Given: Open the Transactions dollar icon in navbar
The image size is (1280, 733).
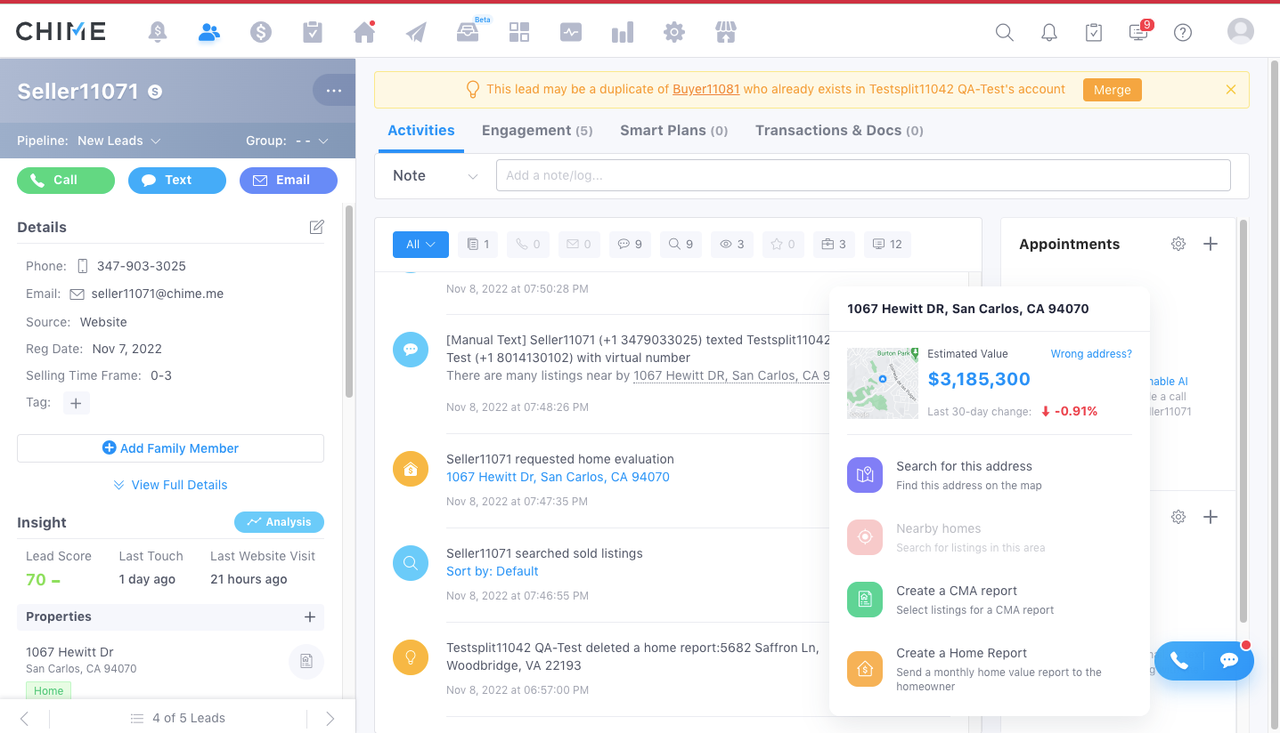Looking at the screenshot, I should click(x=261, y=32).
